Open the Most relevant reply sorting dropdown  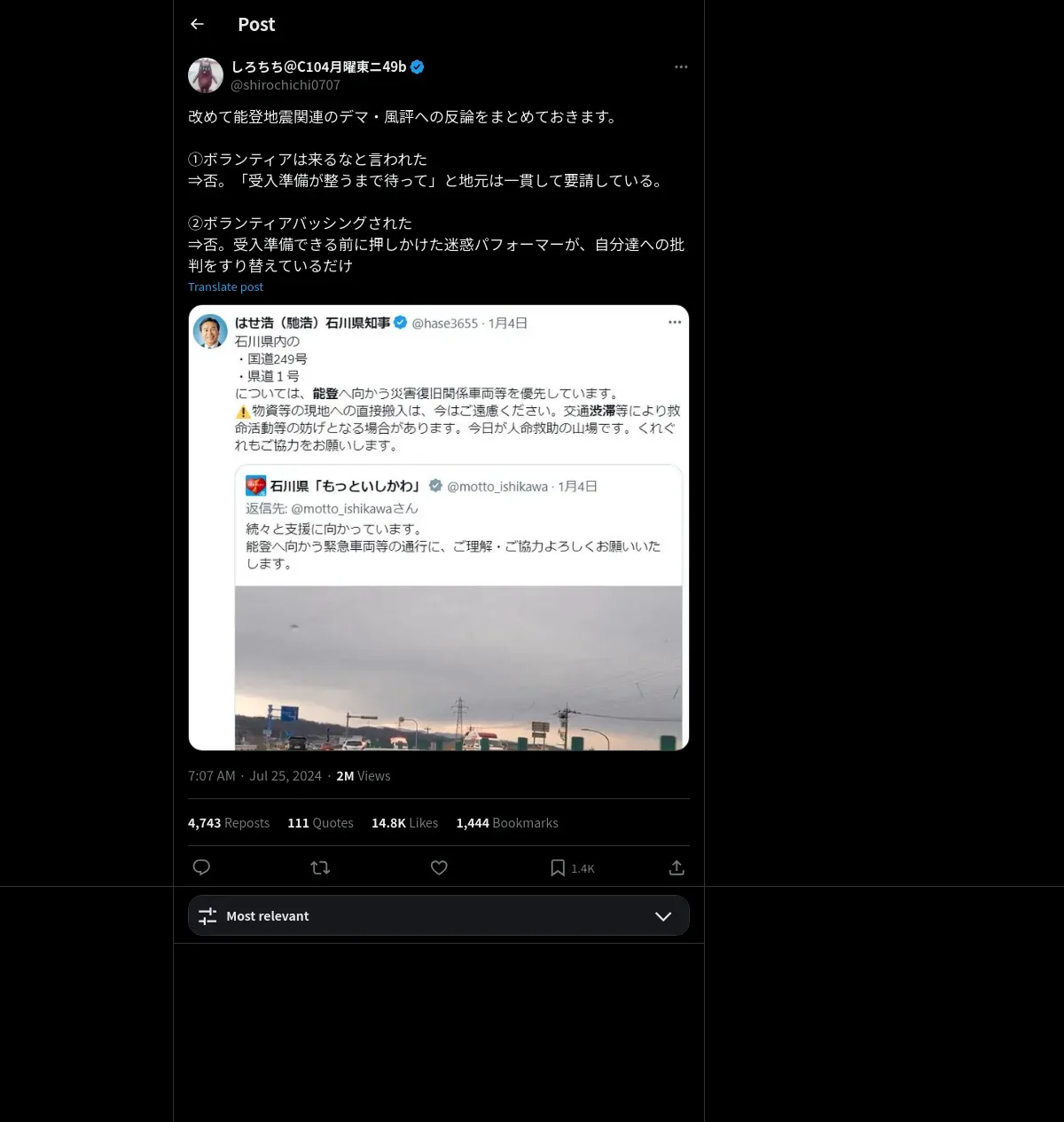click(439, 915)
